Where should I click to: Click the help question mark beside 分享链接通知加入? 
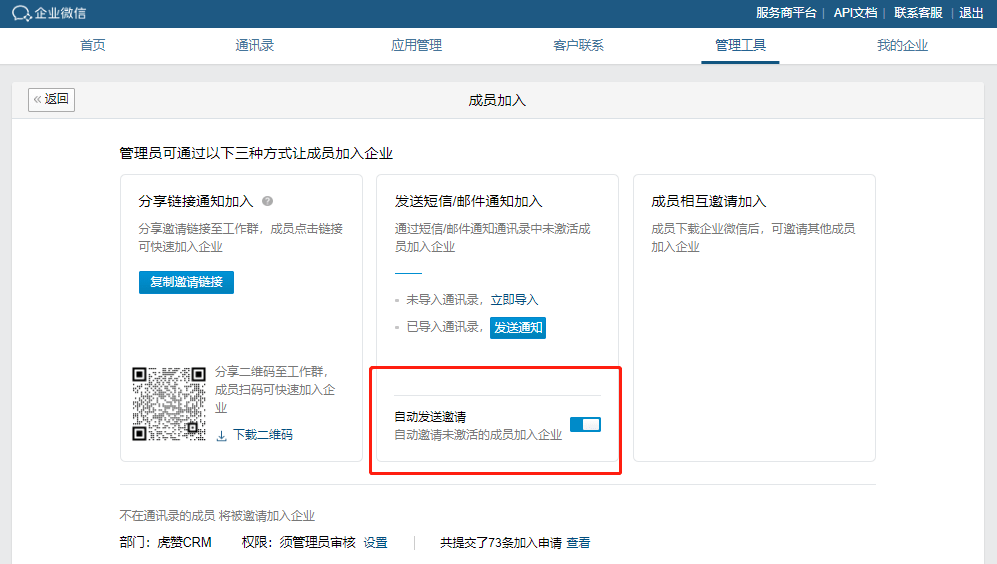(x=268, y=201)
